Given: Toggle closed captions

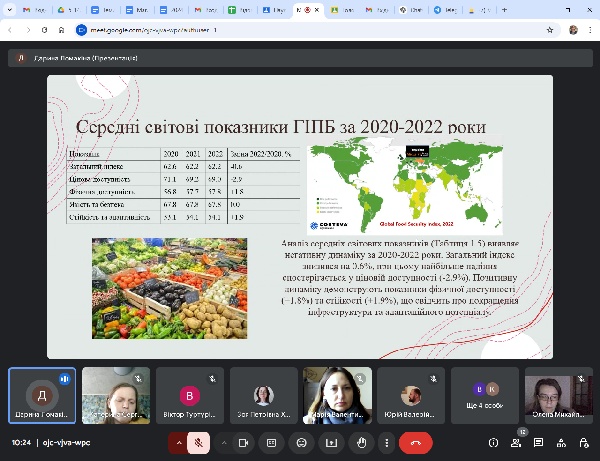Looking at the screenshot, I should (x=271, y=442).
